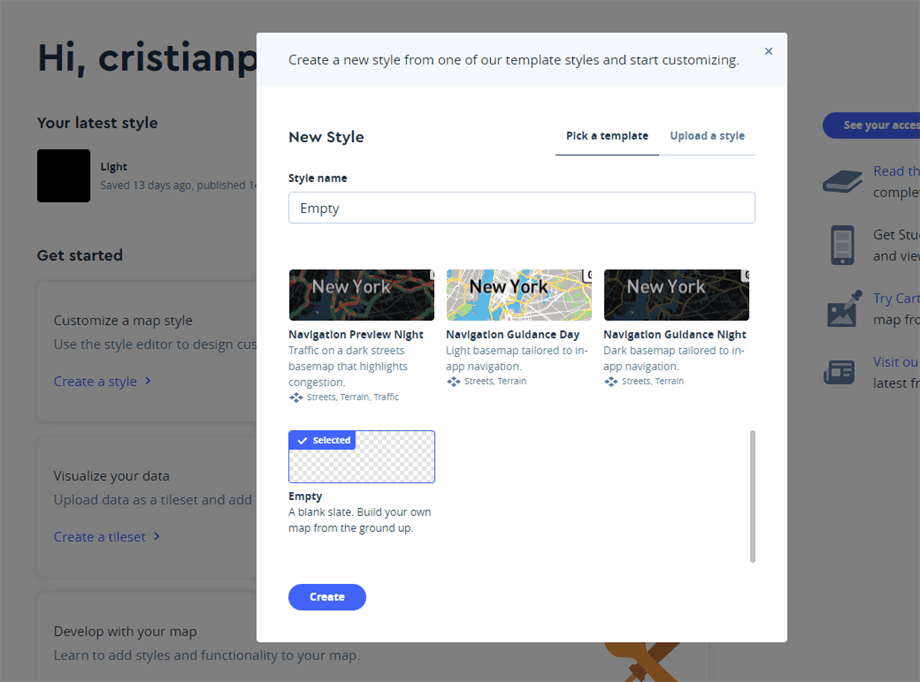
Task: Choose Navigation Preview Night template thumbnail
Action: tap(361, 295)
